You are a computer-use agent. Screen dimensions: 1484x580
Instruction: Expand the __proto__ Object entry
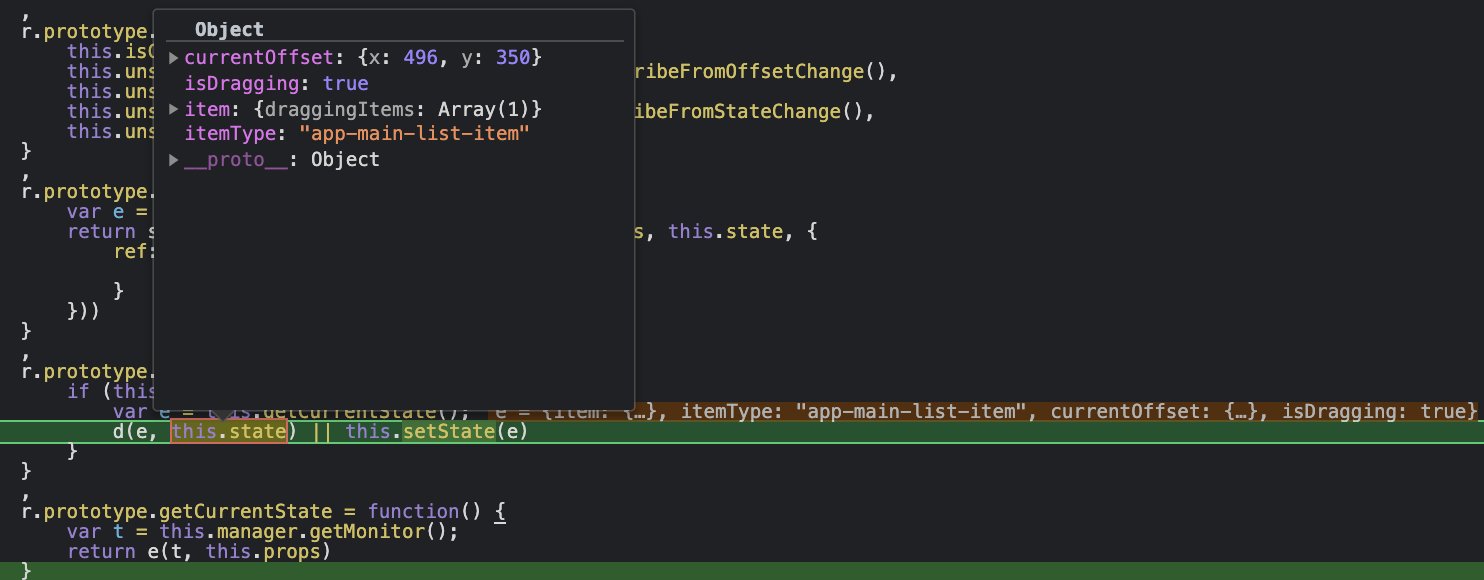[x=173, y=159]
